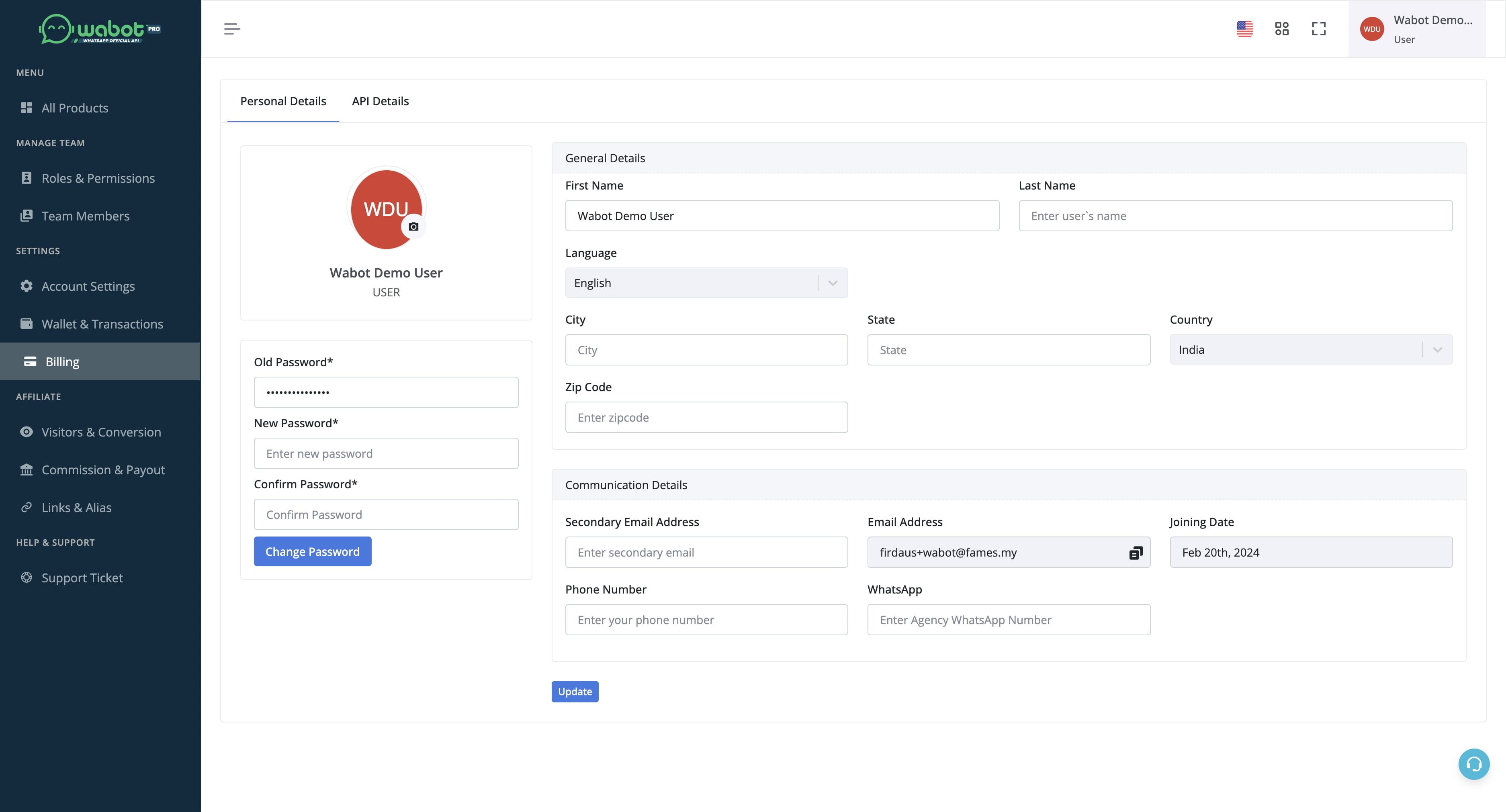Click the Billing card icon
Viewport: 1506px width, 812px height.
[x=31, y=361]
